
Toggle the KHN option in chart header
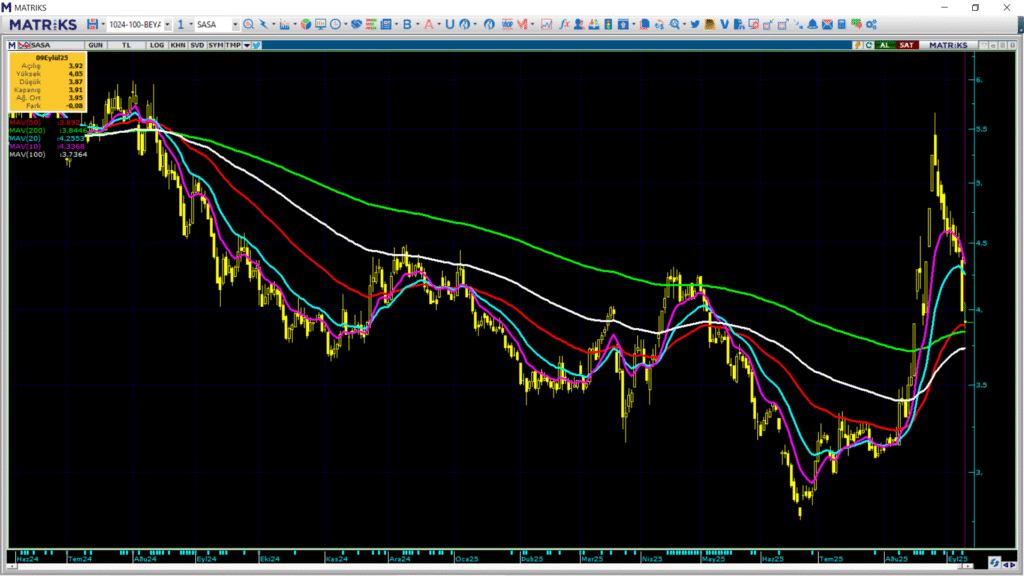coord(178,45)
